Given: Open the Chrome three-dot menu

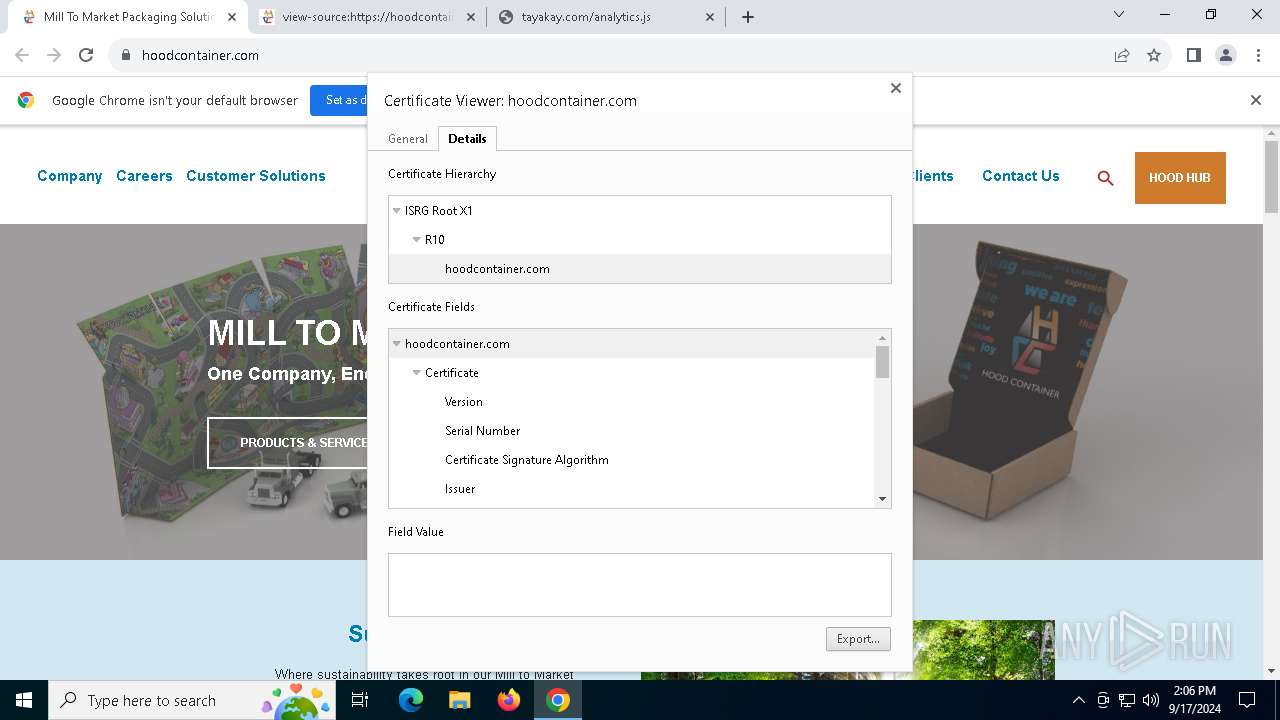Looking at the screenshot, I should [x=1258, y=55].
